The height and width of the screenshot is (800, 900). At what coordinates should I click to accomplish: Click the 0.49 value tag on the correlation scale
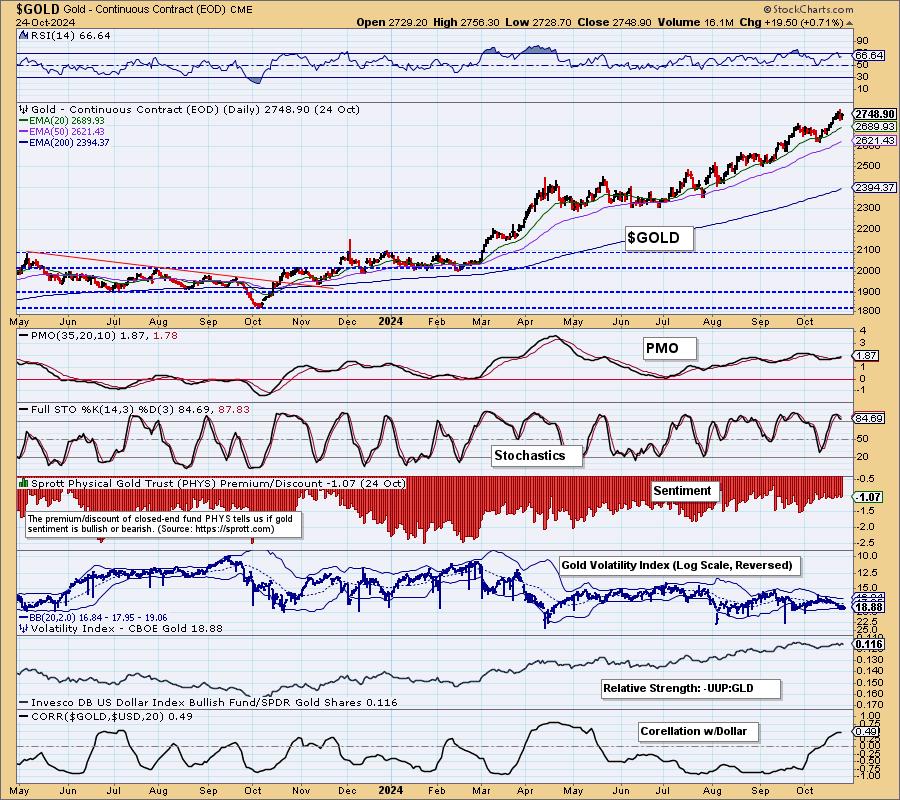pyautogui.click(x=868, y=732)
